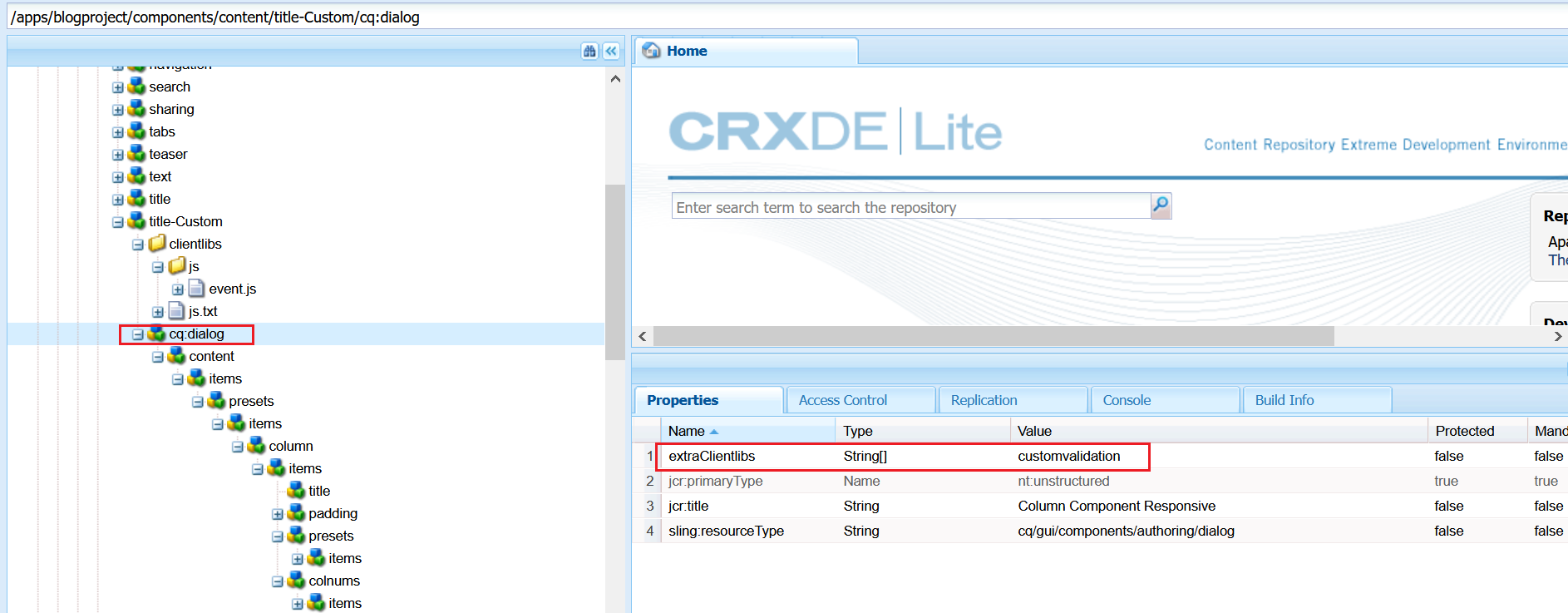Sort by Value column header

(1219, 431)
